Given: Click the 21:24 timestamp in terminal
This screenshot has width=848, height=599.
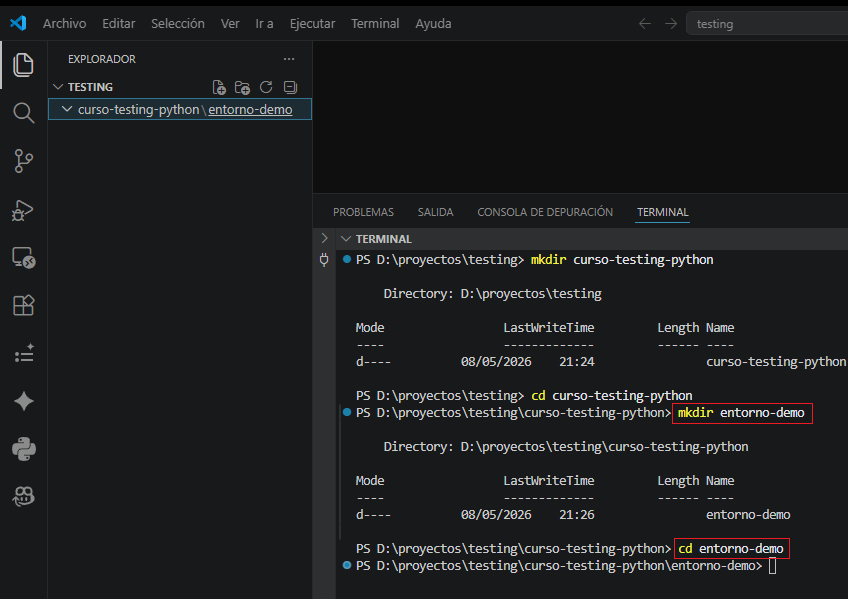Looking at the screenshot, I should click(577, 362).
